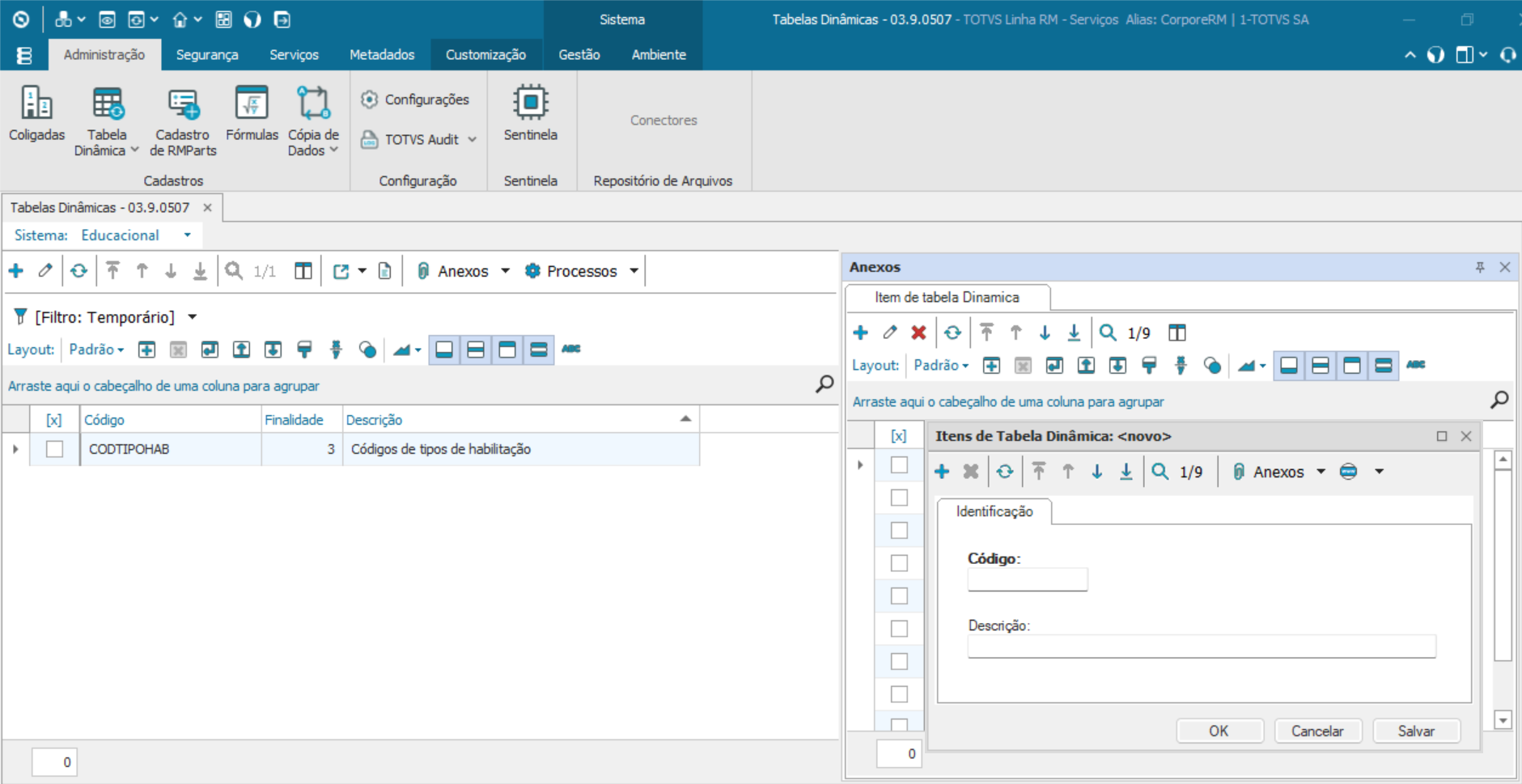Switch to the Customização ribbon tab
This screenshot has height=784, width=1522.
click(x=485, y=55)
